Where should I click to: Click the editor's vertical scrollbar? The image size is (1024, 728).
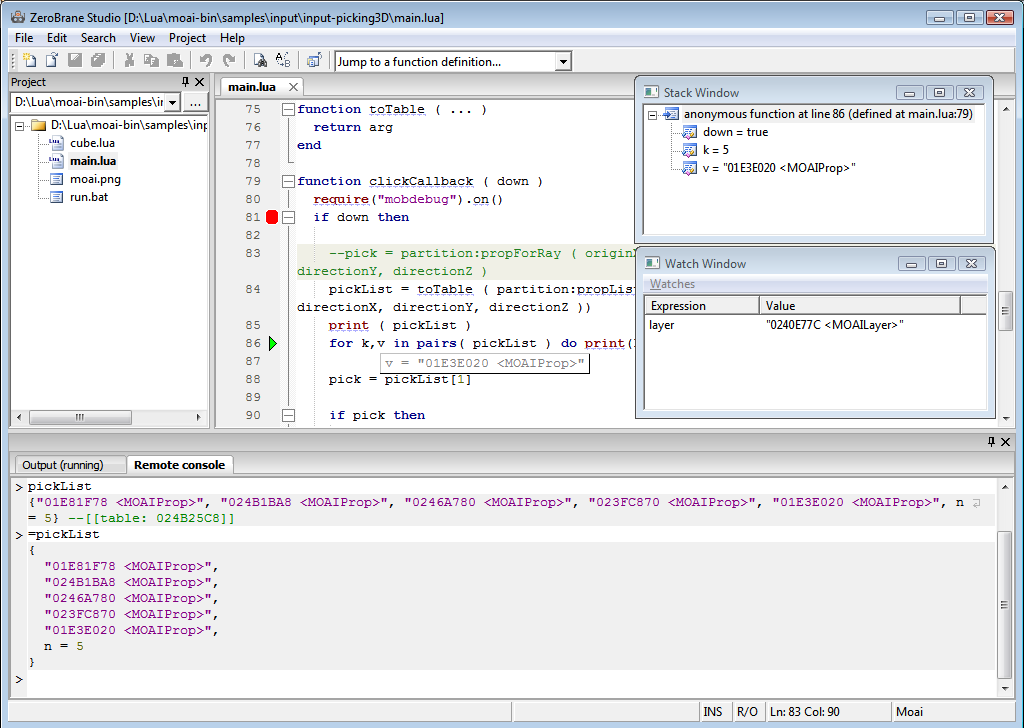(1006, 311)
